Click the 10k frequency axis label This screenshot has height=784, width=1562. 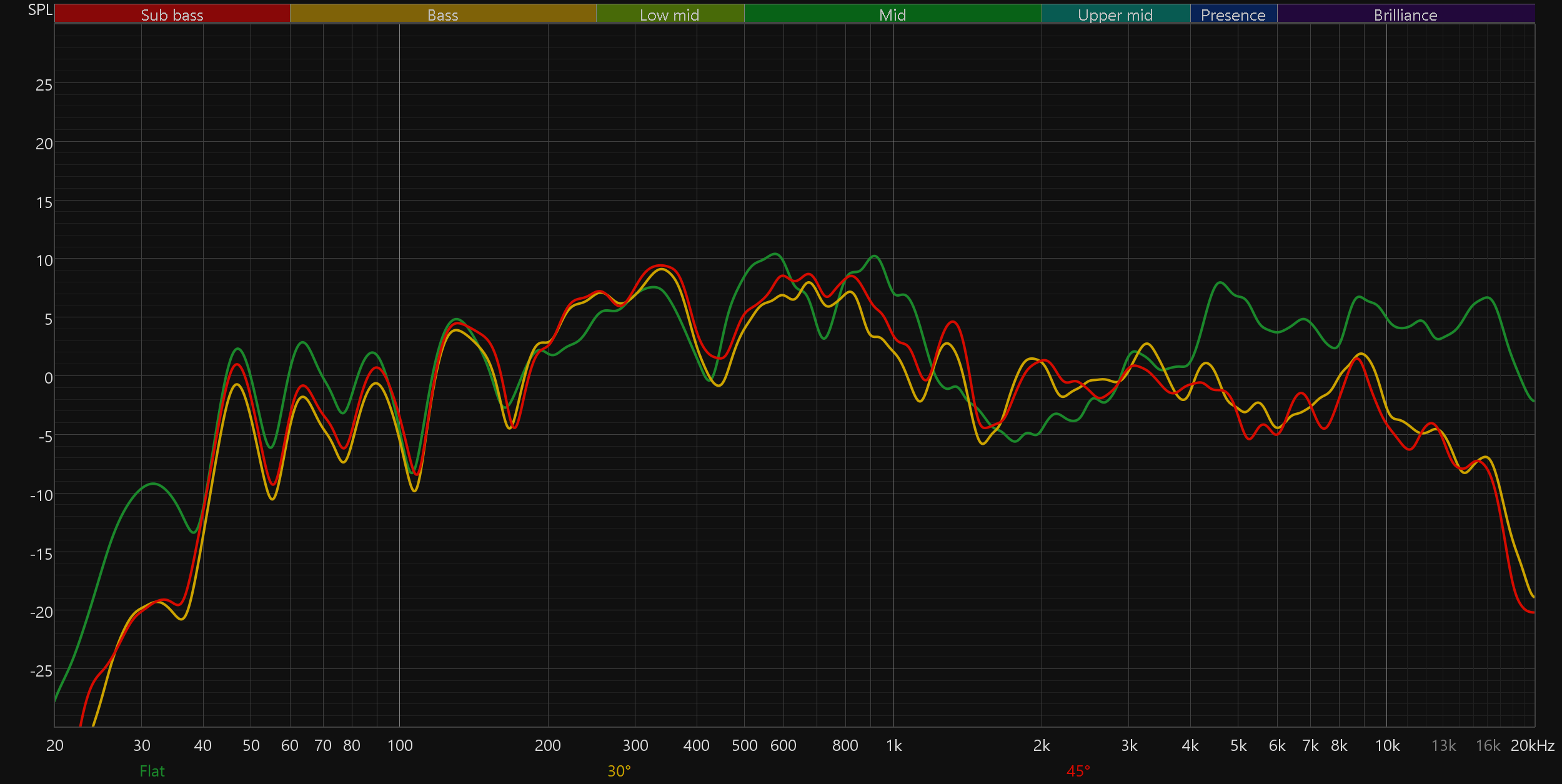(1387, 745)
